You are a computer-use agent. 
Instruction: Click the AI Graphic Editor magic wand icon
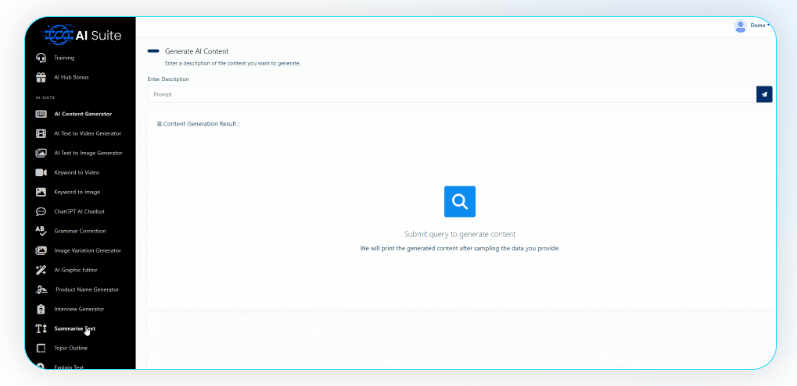[x=41, y=270]
